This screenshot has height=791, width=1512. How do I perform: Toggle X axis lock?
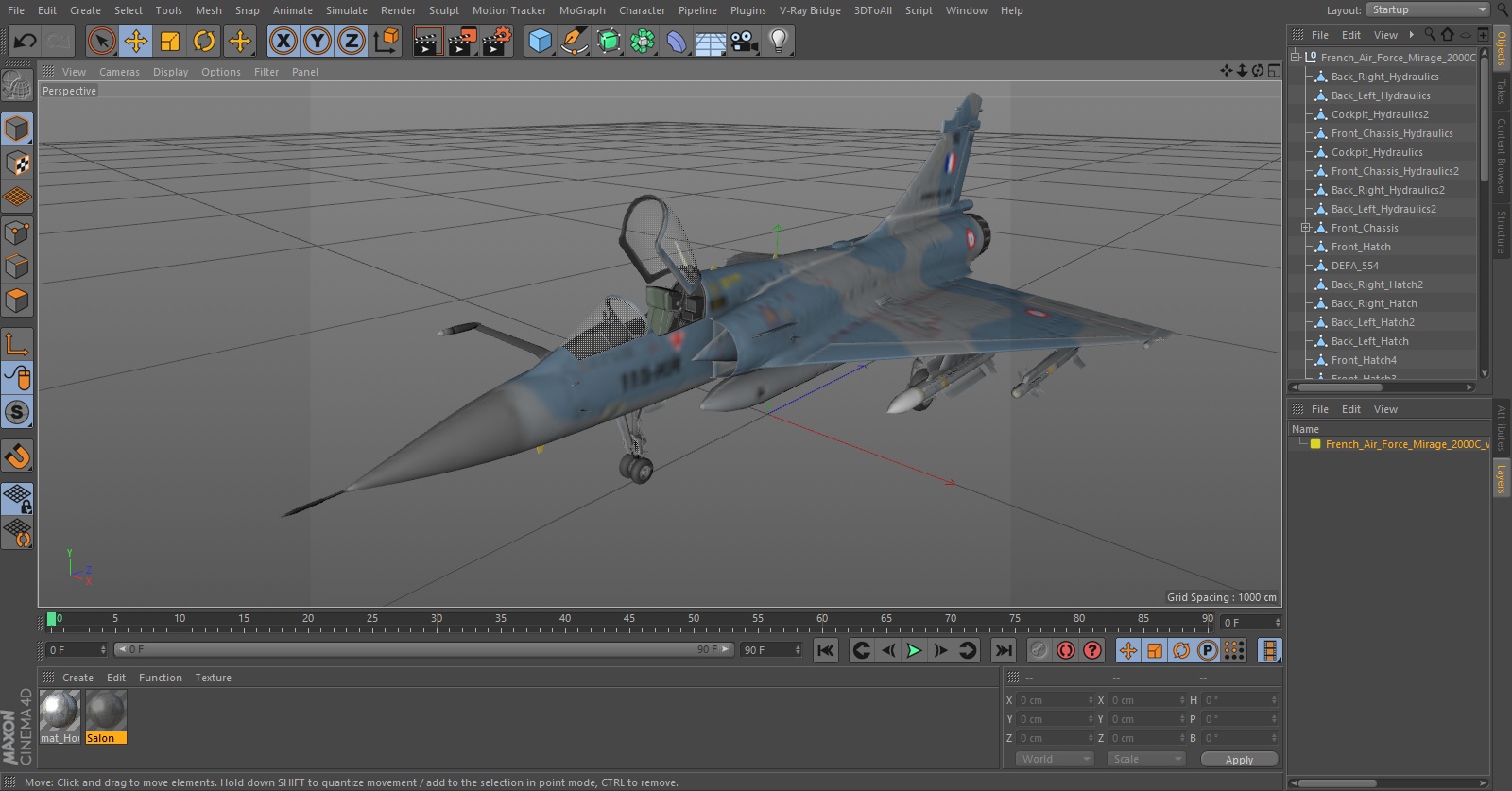[283, 41]
